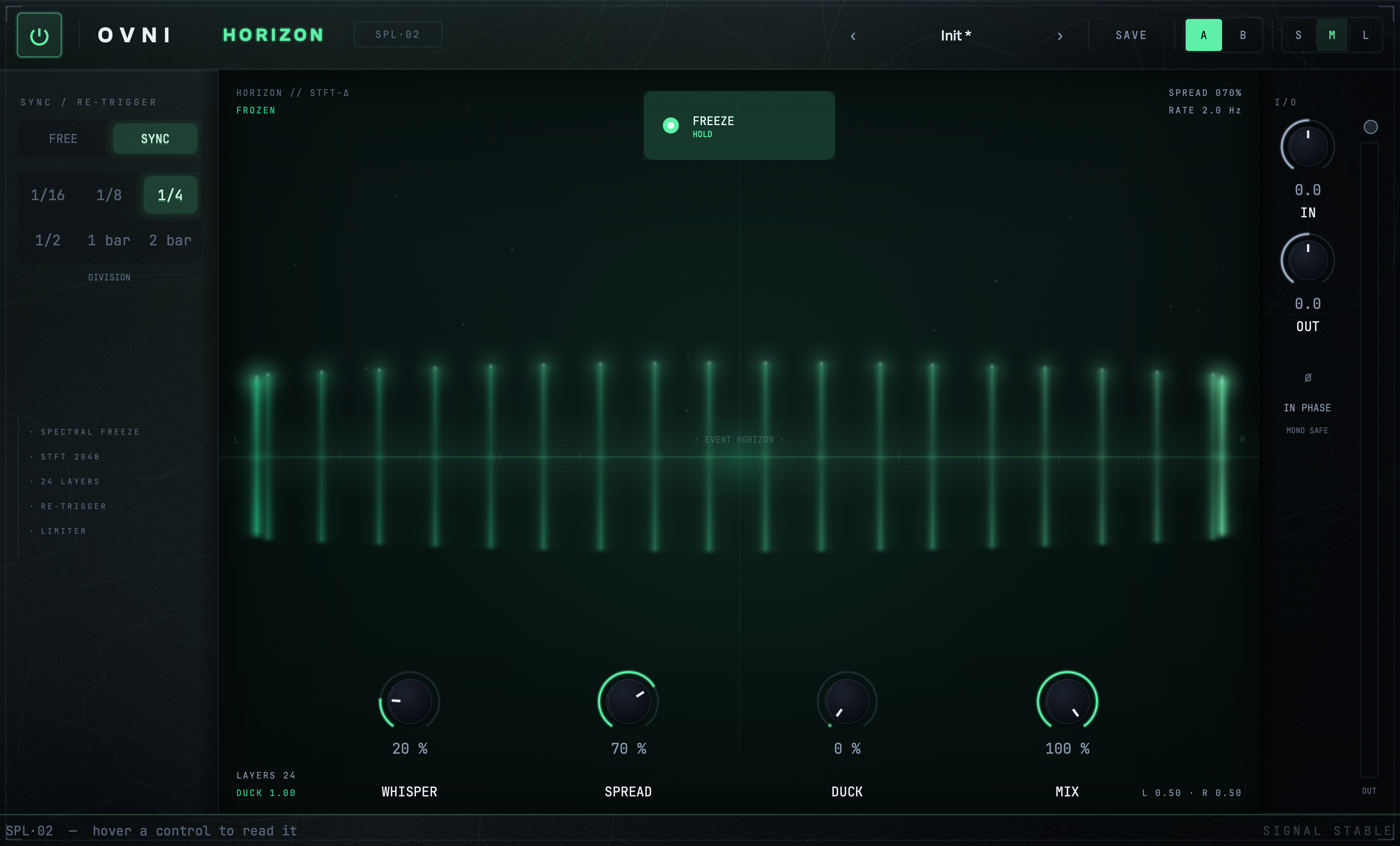Click the DUCK 1.00 readout
1400x846 pixels.
point(266,793)
